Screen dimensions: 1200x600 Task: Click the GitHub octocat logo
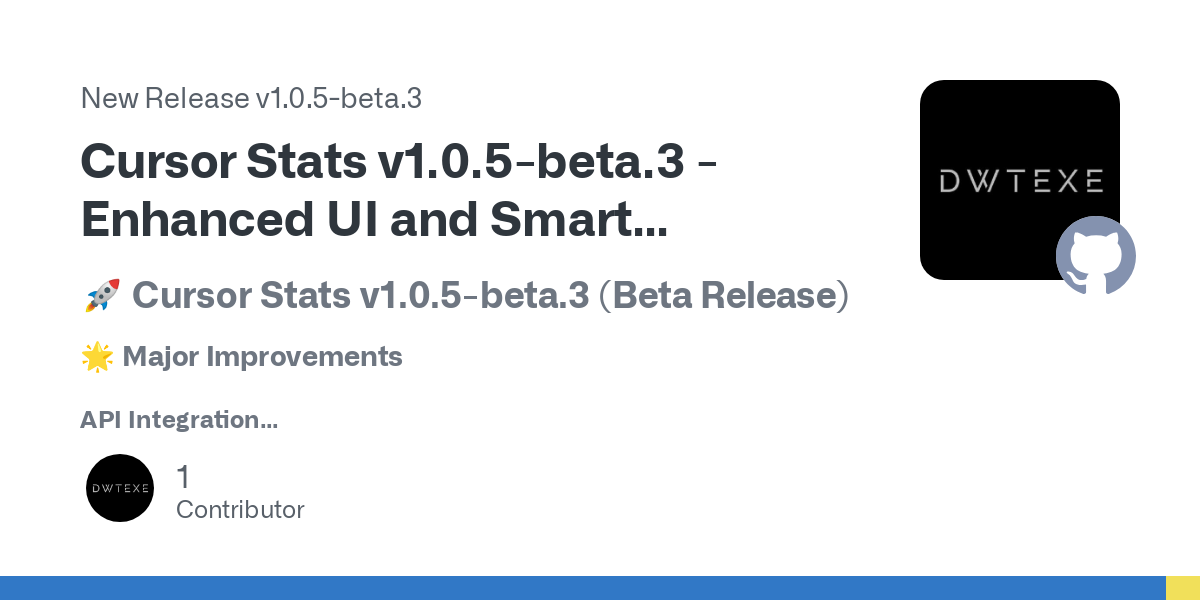coord(1095,255)
